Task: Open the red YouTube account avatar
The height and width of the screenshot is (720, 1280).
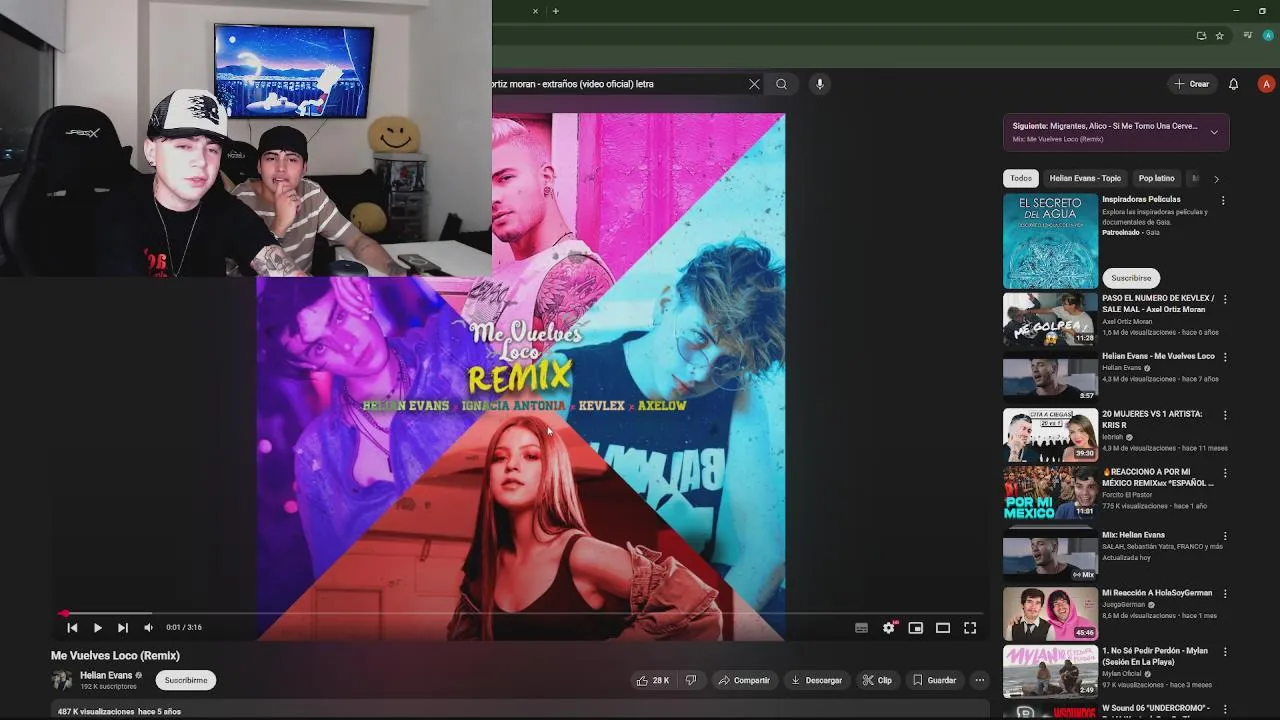Action: click(1266, 84)
